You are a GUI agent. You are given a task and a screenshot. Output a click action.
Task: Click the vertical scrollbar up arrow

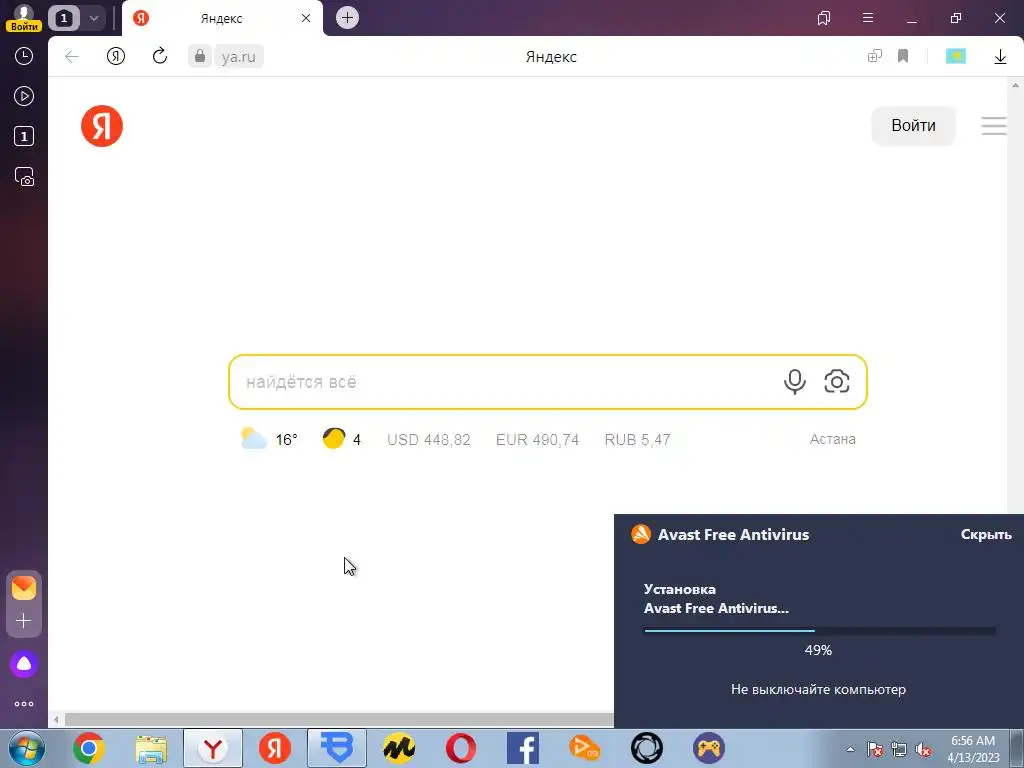(1016, 86)
